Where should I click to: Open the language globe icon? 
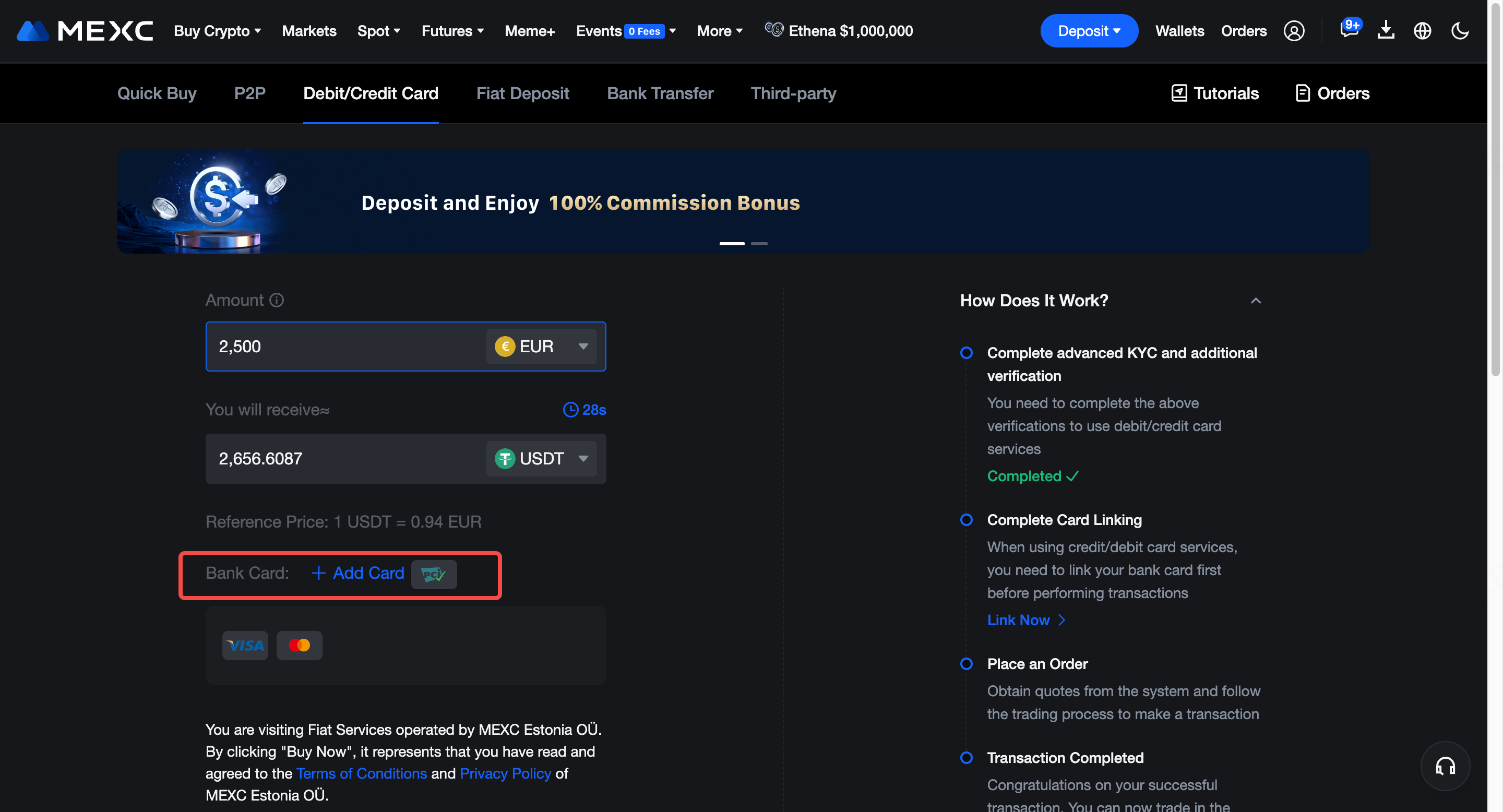pos(1422,31)
